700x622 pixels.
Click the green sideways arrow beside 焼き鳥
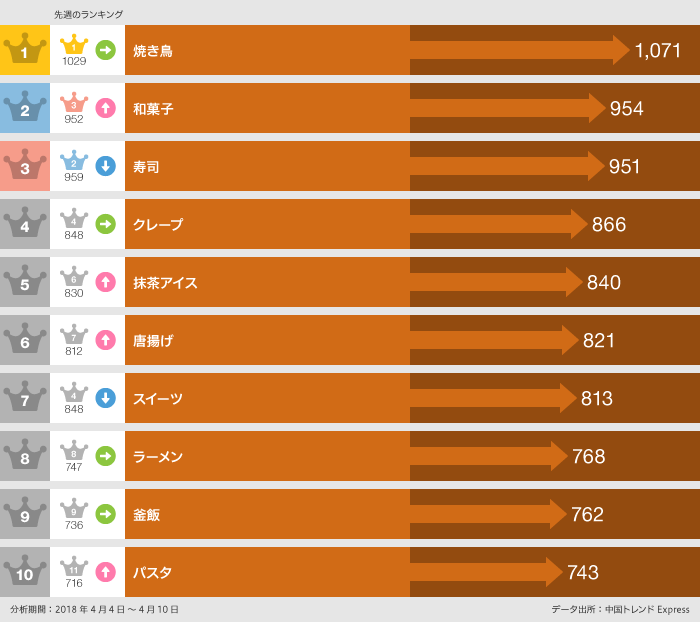(x=105, y=50)
